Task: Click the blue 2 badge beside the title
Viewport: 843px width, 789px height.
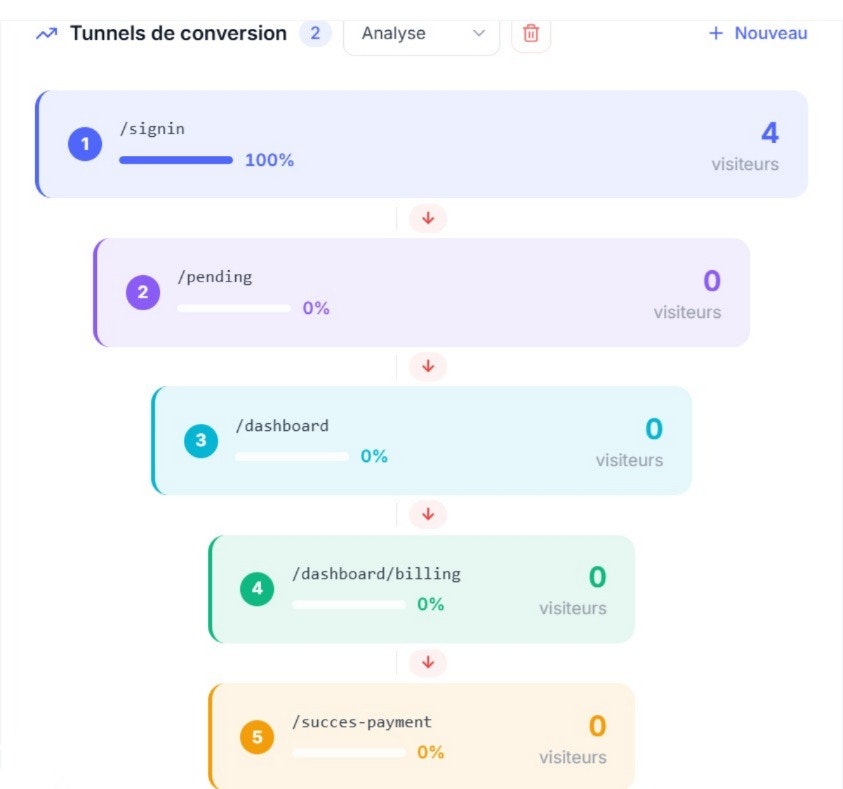Action: (x=317, y=33)
